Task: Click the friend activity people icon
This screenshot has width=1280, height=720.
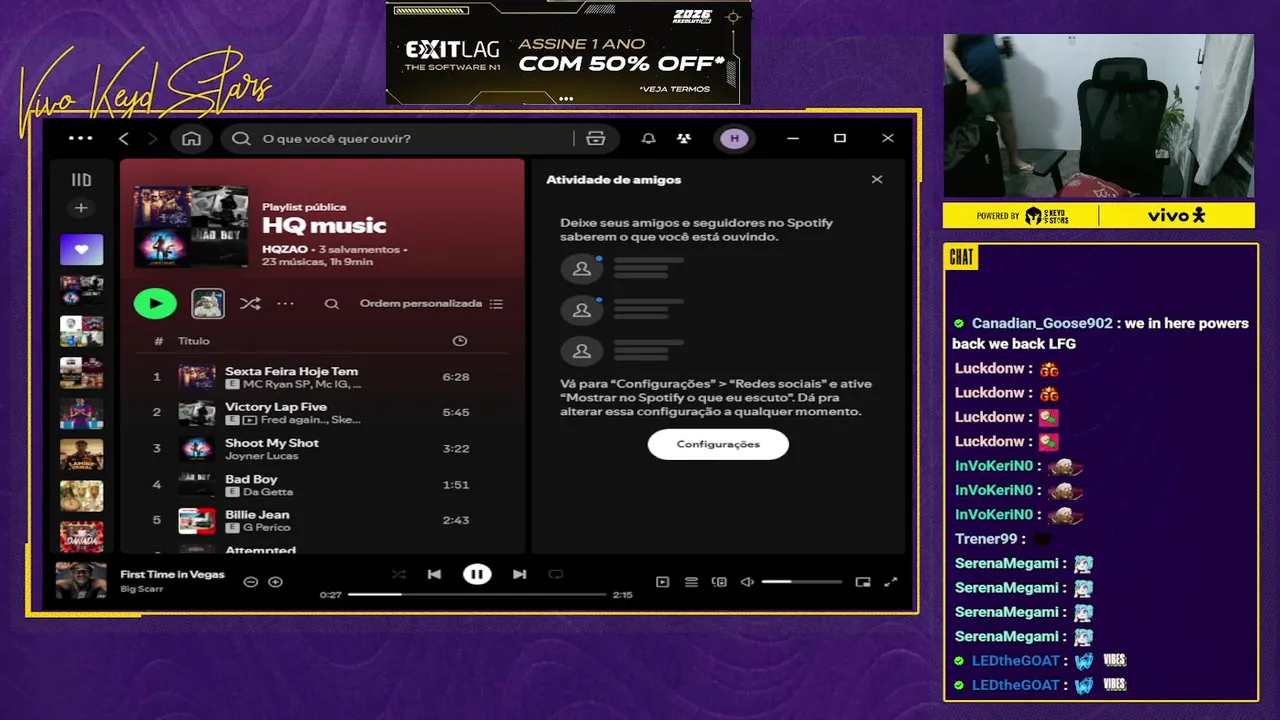Action: point(683,138)
